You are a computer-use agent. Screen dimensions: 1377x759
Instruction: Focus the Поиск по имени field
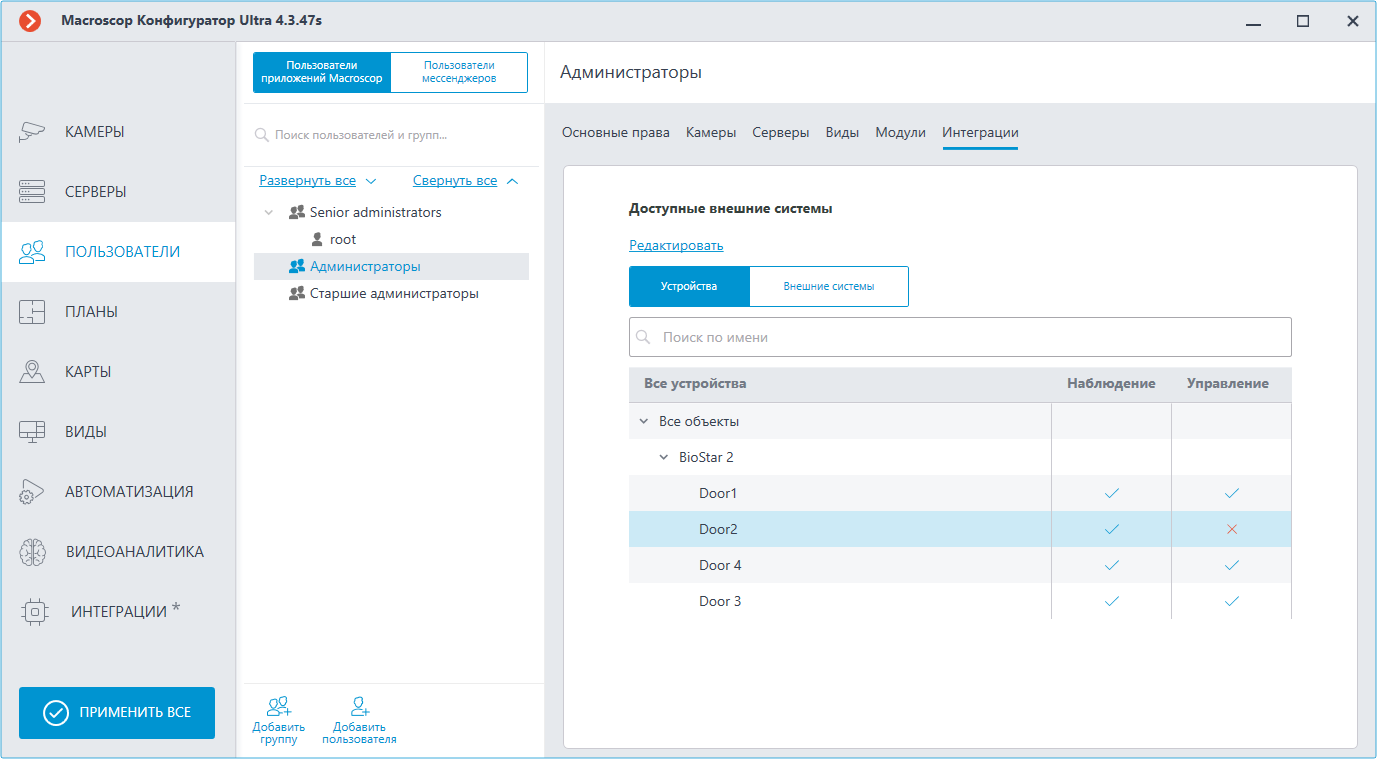(x=960, y=338)
